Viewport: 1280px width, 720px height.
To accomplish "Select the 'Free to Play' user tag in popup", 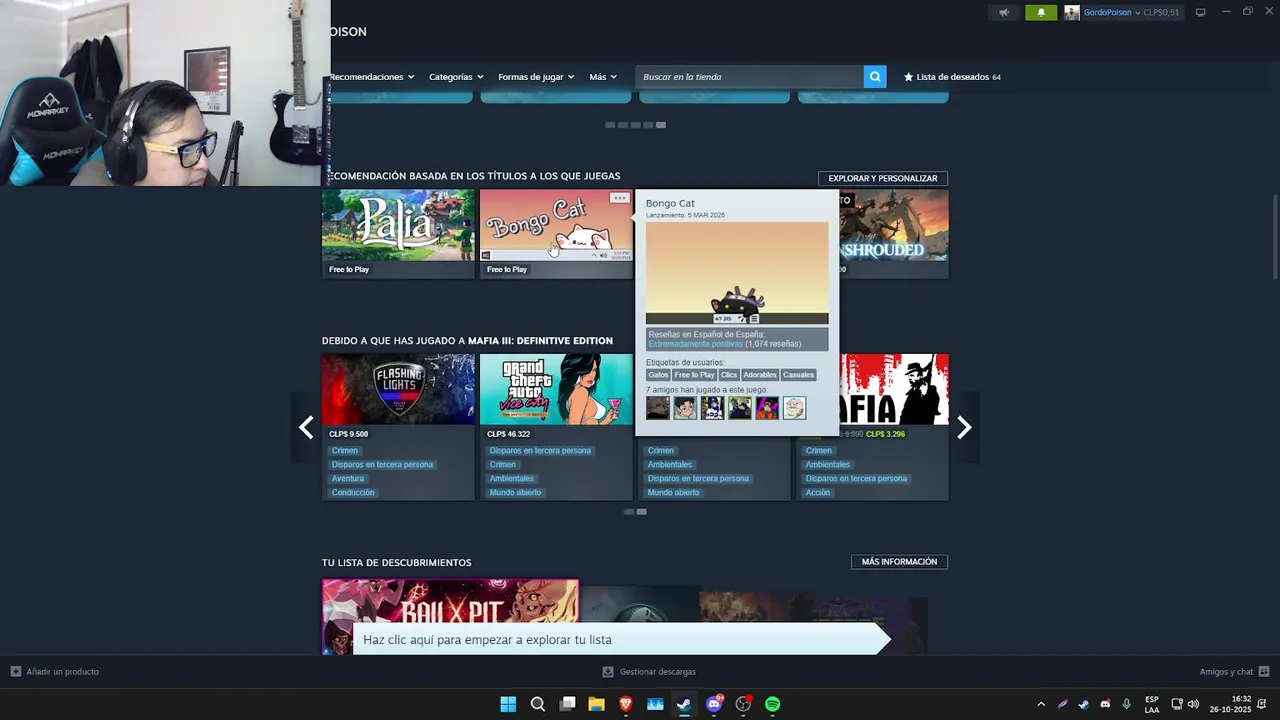I will point(694,375).
